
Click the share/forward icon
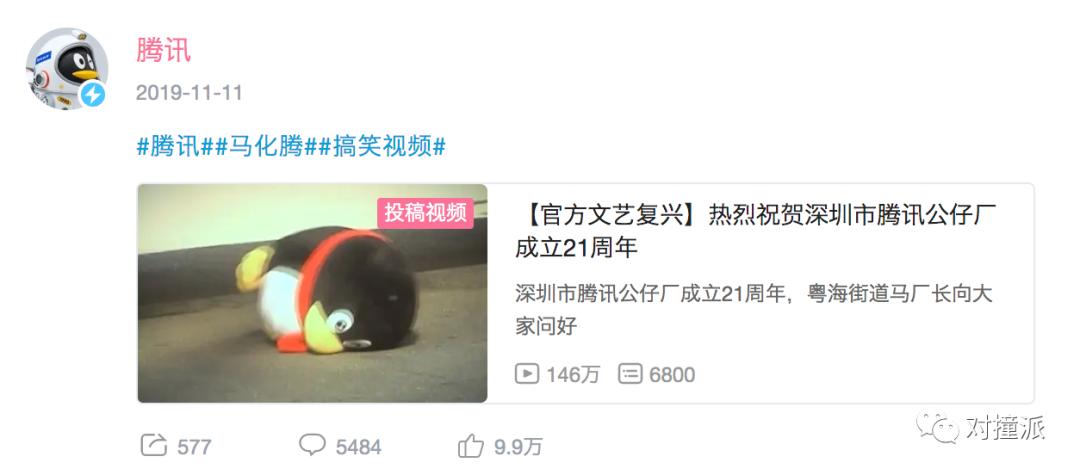pyautogui.click(x=154, y=445)
